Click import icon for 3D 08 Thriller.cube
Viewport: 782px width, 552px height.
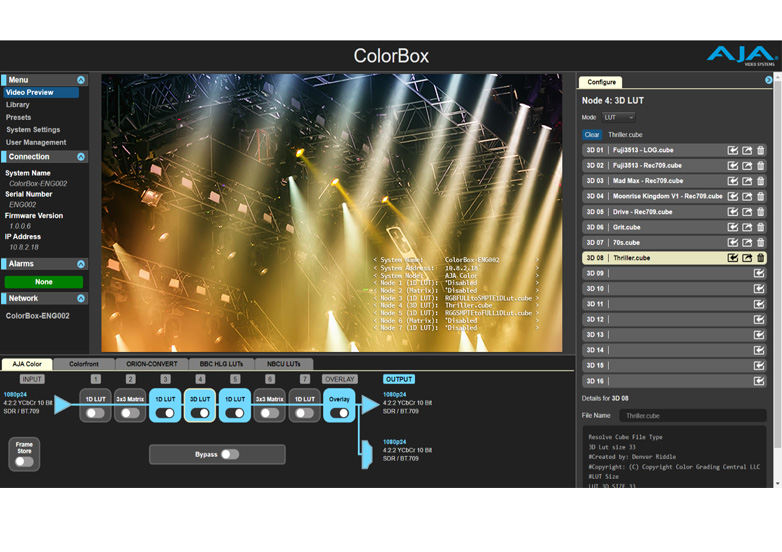[x=733, y=258]
